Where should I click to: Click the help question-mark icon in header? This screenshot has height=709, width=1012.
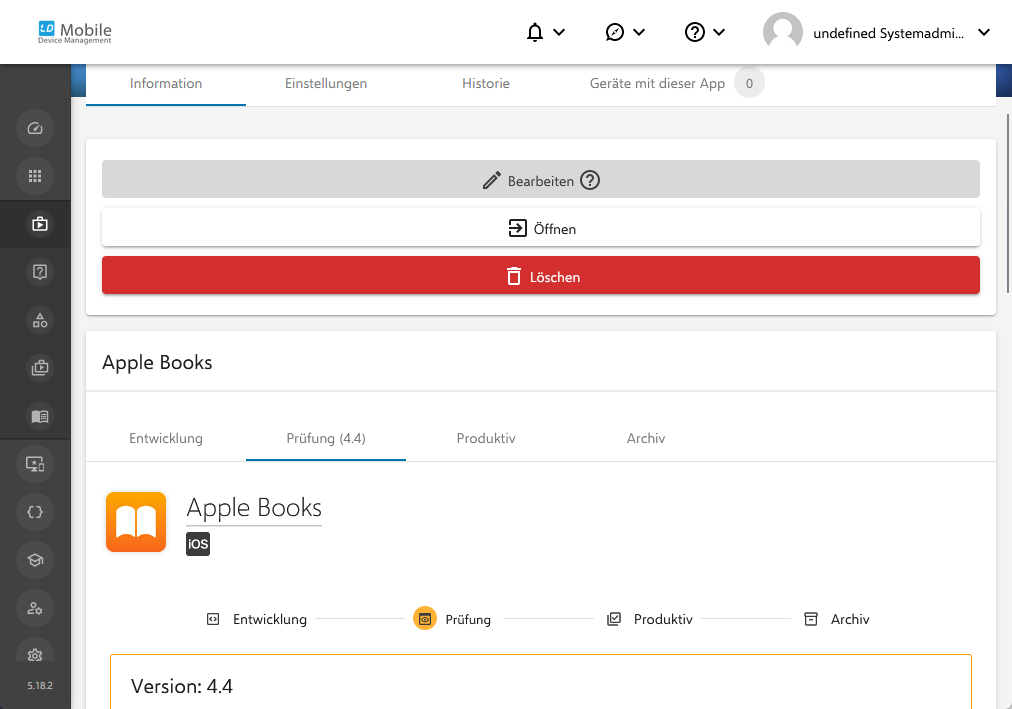[694, 32]
